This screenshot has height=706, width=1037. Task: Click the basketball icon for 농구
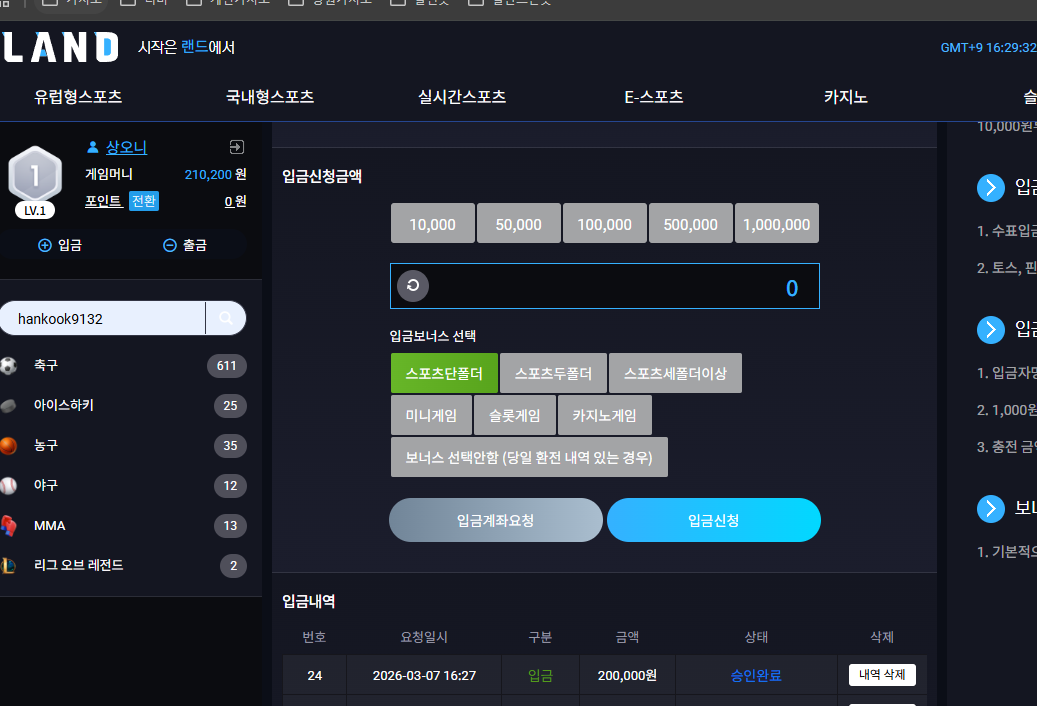[8, 446]
